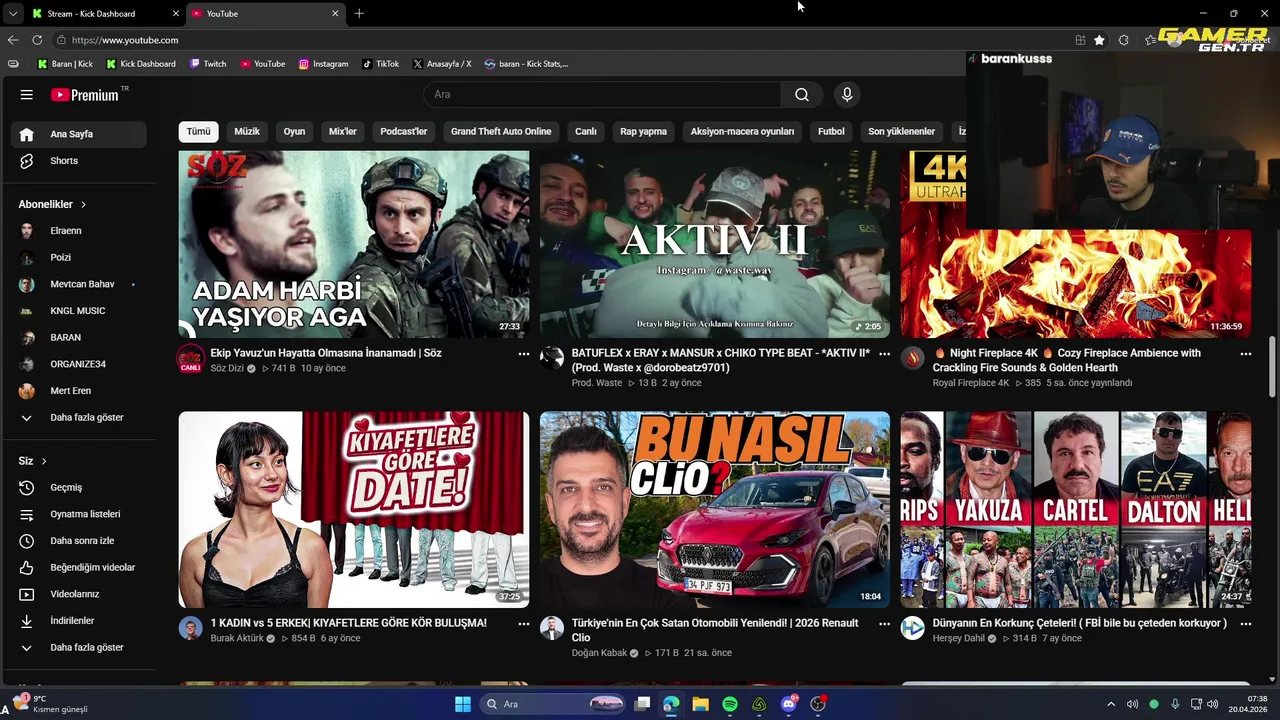This screenshot has width=1280, height=720.
Task: Open a new browser tab
Action: tap(359, 14)
